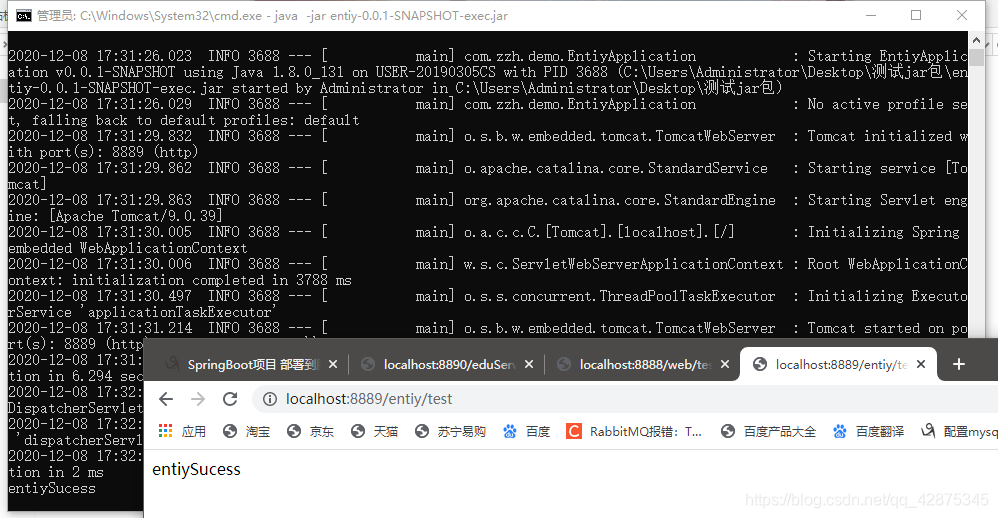The height and width of the screenshot is (518, 998).
Task: Maximize the cmd.exe window
Action: click(916, 15)
